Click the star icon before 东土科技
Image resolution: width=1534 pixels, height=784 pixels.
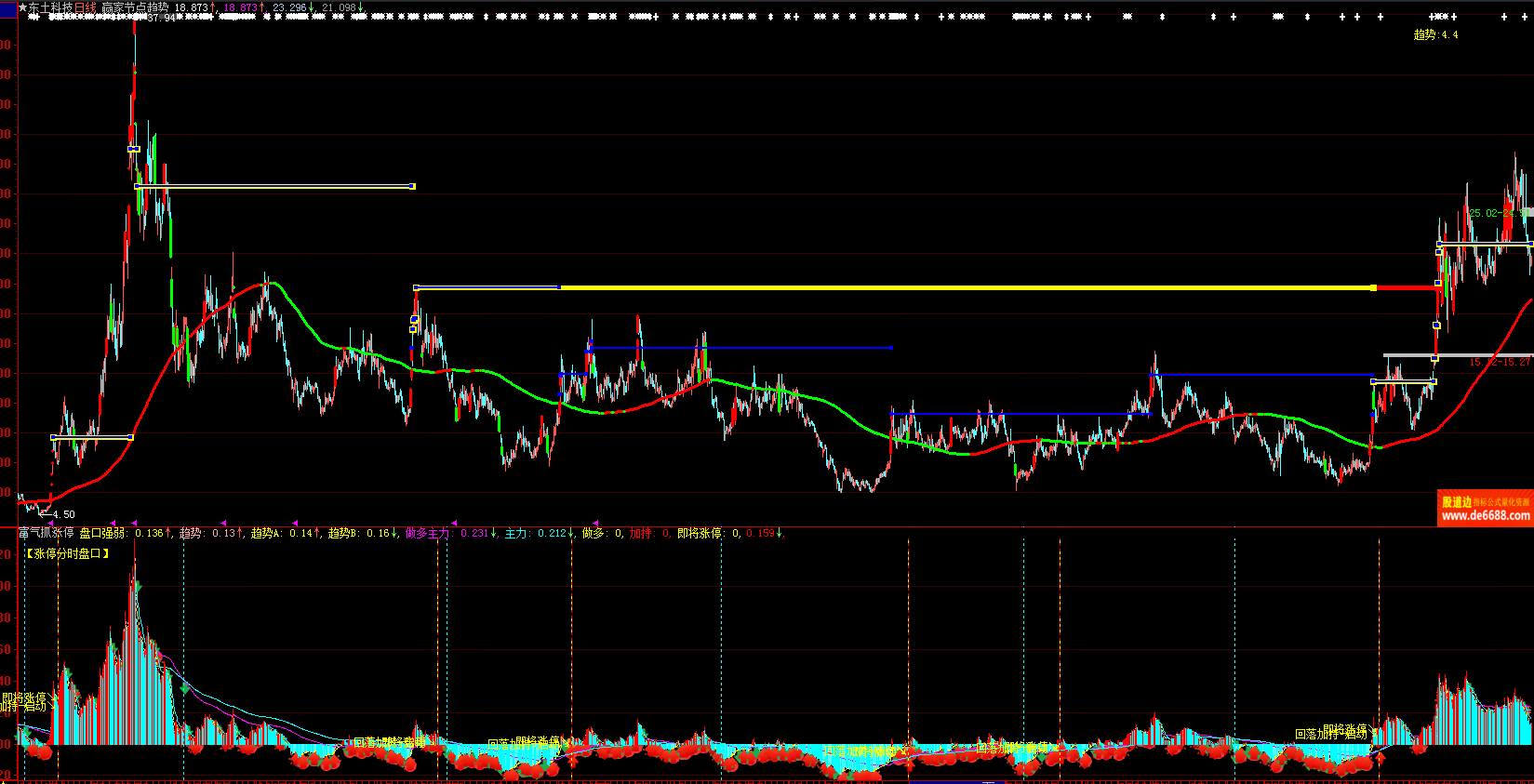pyautogui.click(x=22, y=7)
